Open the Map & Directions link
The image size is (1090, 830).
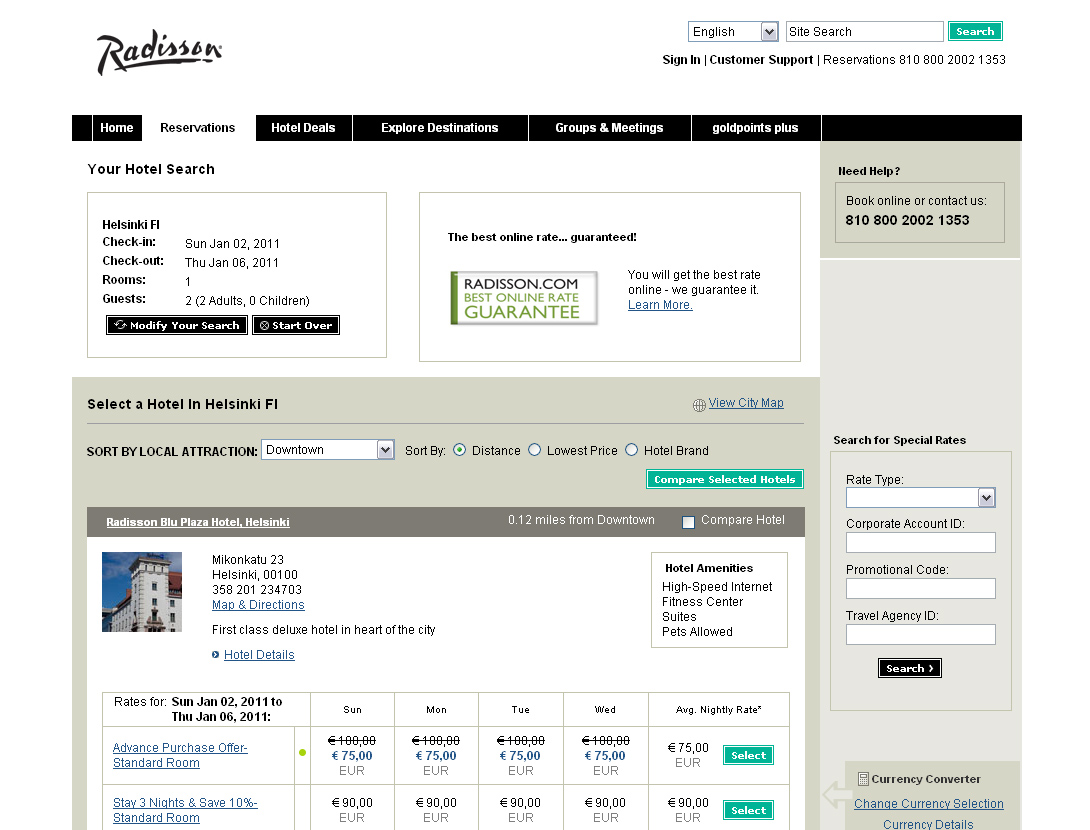258,605
